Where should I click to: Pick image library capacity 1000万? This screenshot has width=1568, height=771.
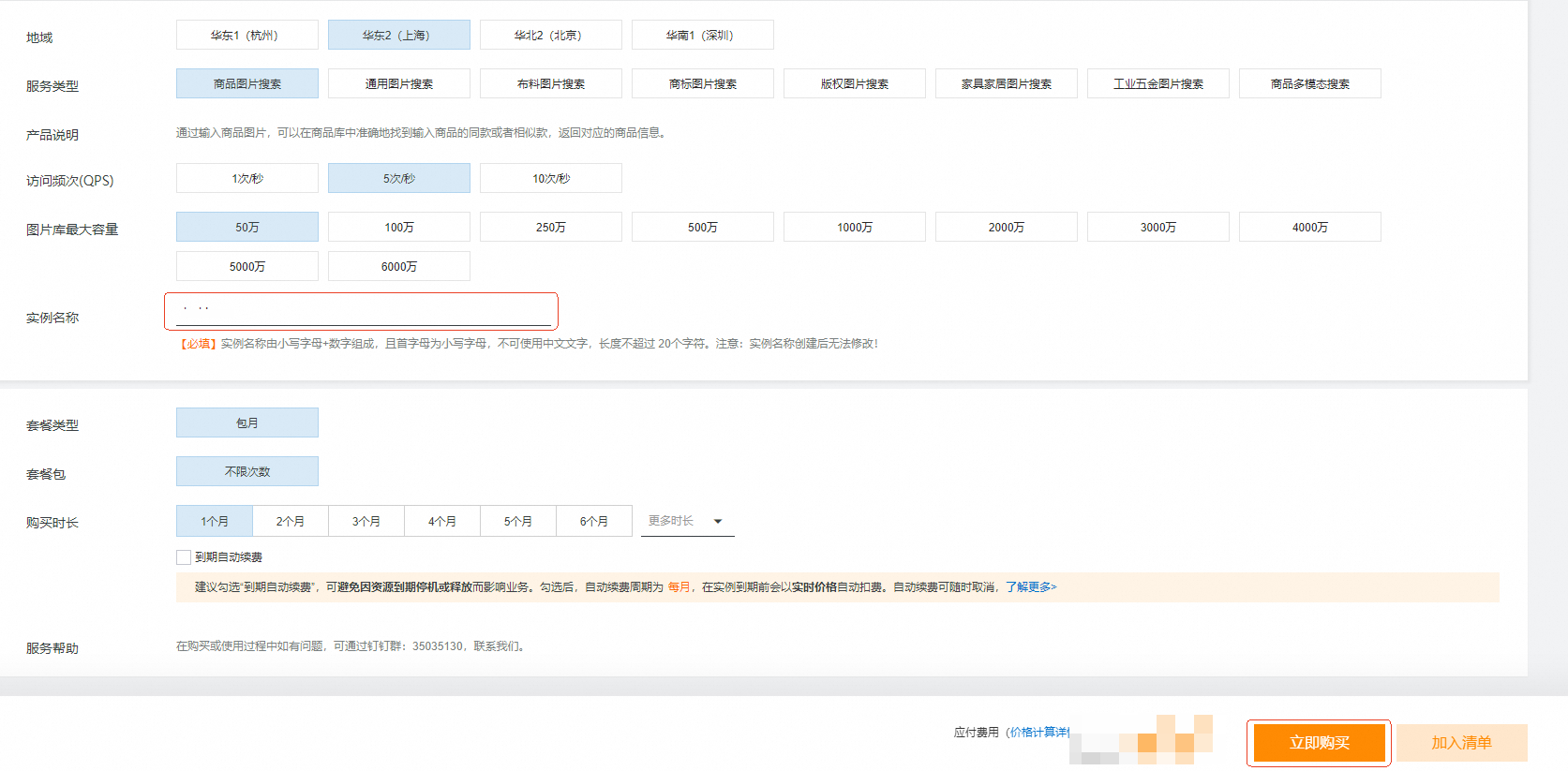coord(855,227)
